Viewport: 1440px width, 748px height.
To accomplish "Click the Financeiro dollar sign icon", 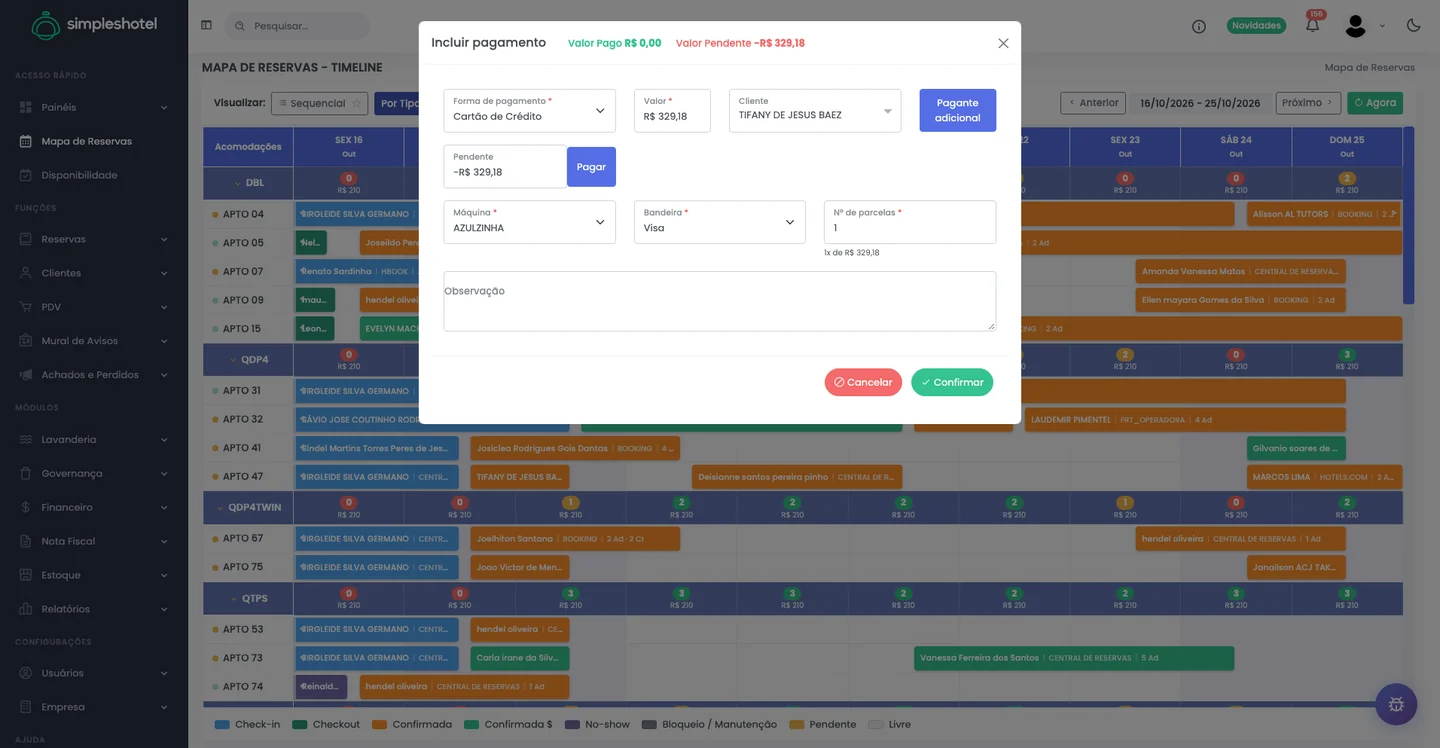I will click(26, 507).
